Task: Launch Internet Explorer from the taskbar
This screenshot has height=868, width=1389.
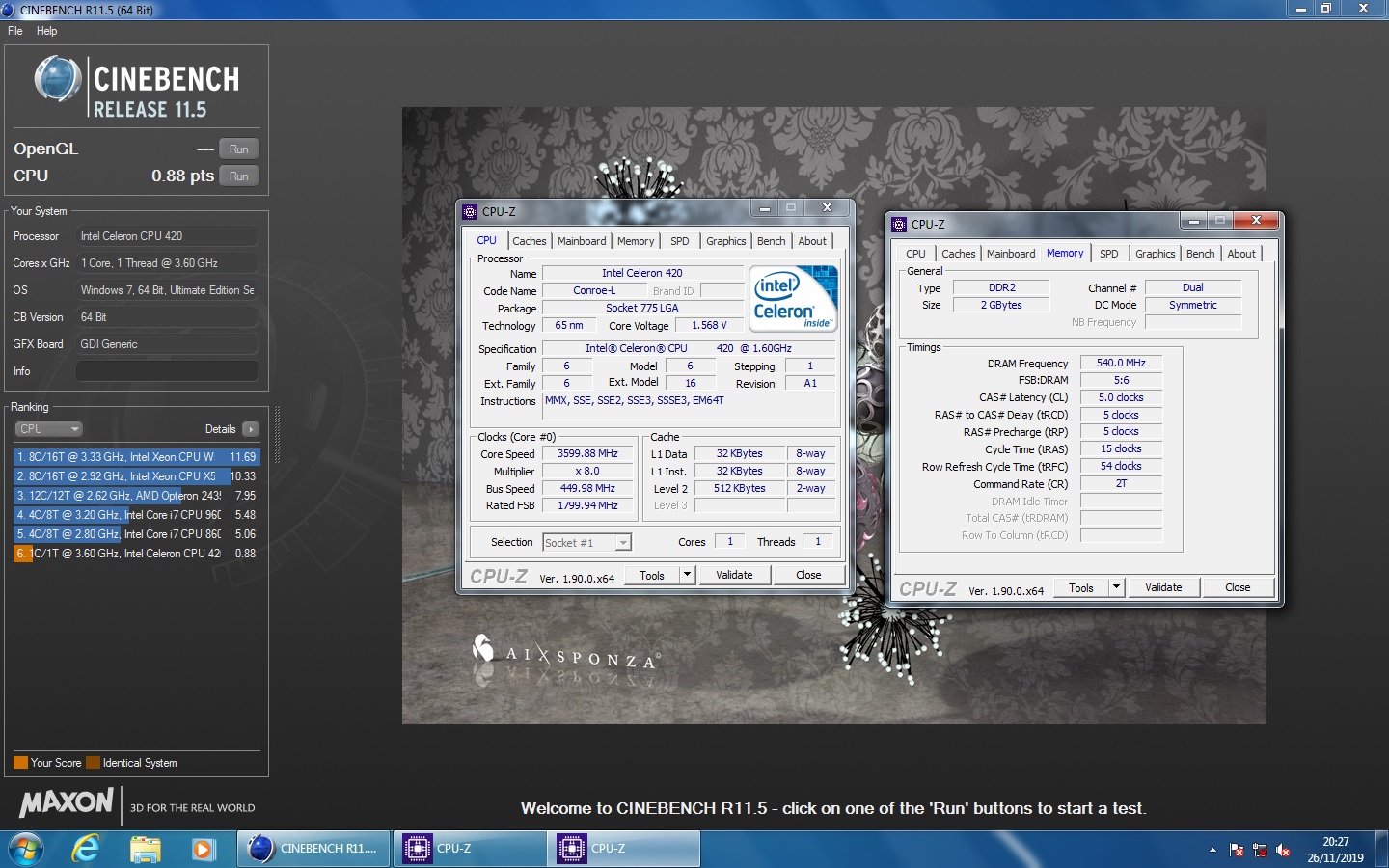Action: click(x=86, y=849)
